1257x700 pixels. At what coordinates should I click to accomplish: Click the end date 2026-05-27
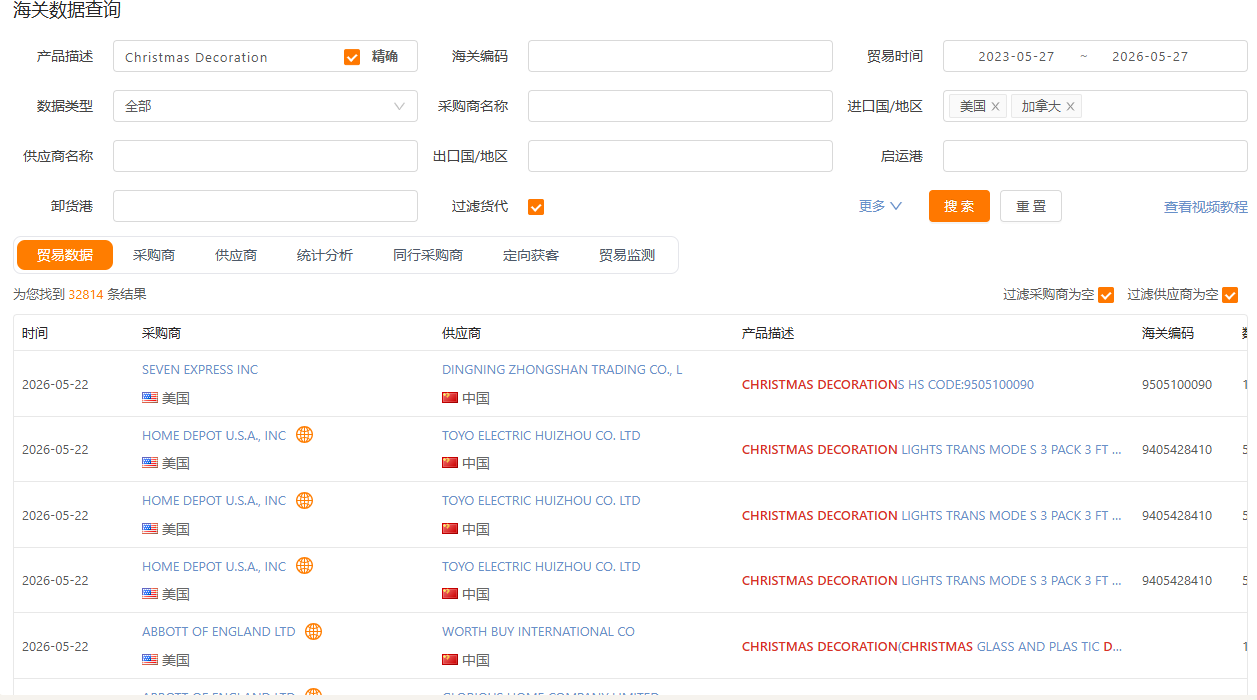tap(1150, 56)
